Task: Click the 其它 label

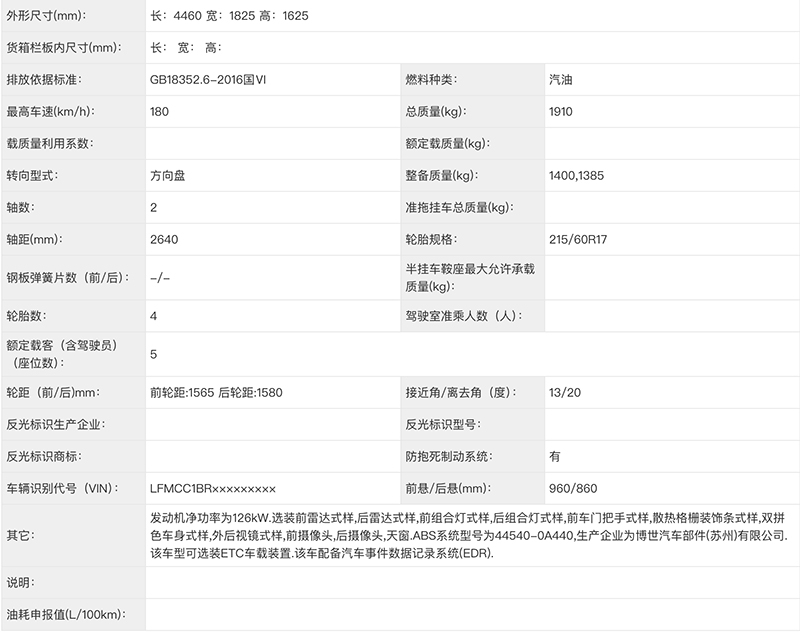Action: click(x=20, y=536)
